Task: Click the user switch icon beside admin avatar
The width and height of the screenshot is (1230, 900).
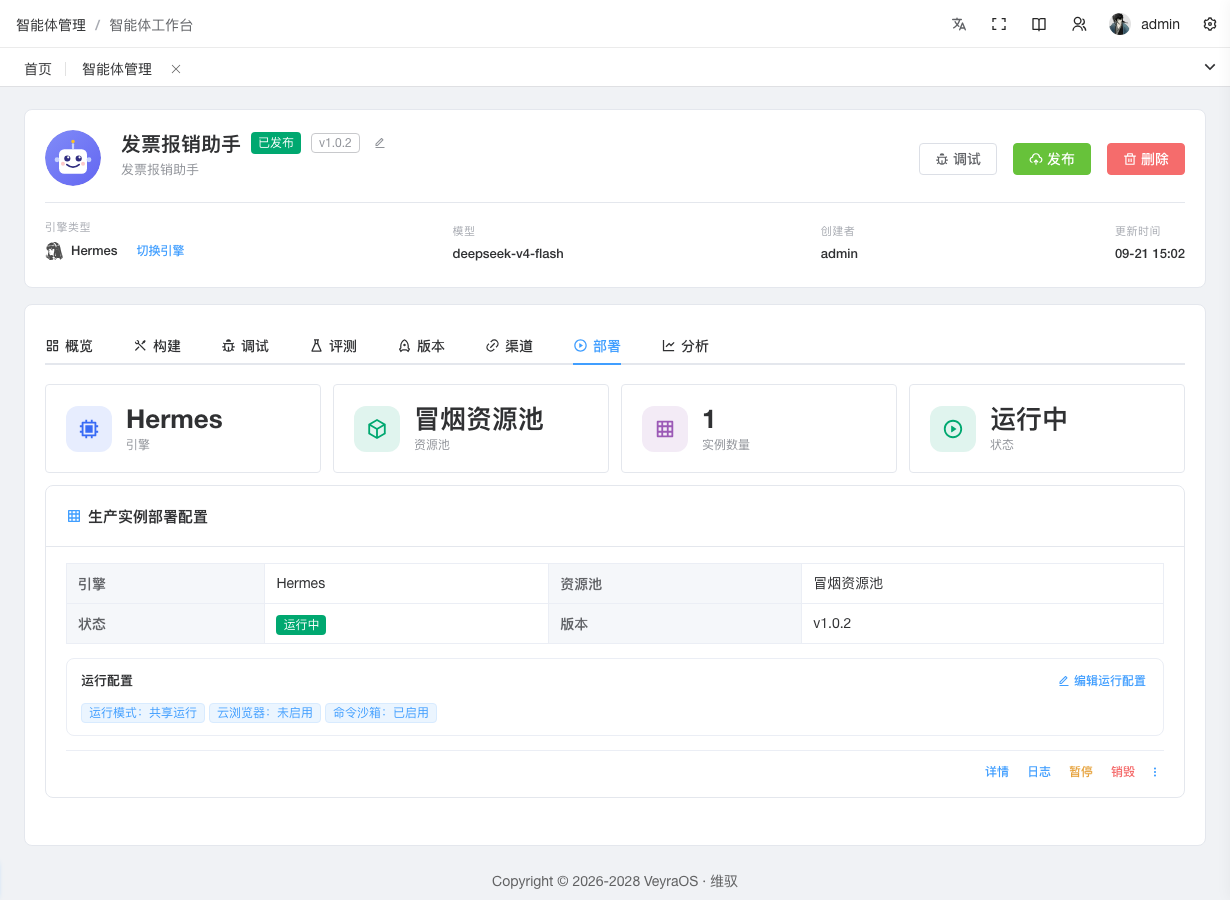Action: pyautogui.click(x=1079, y=24)
